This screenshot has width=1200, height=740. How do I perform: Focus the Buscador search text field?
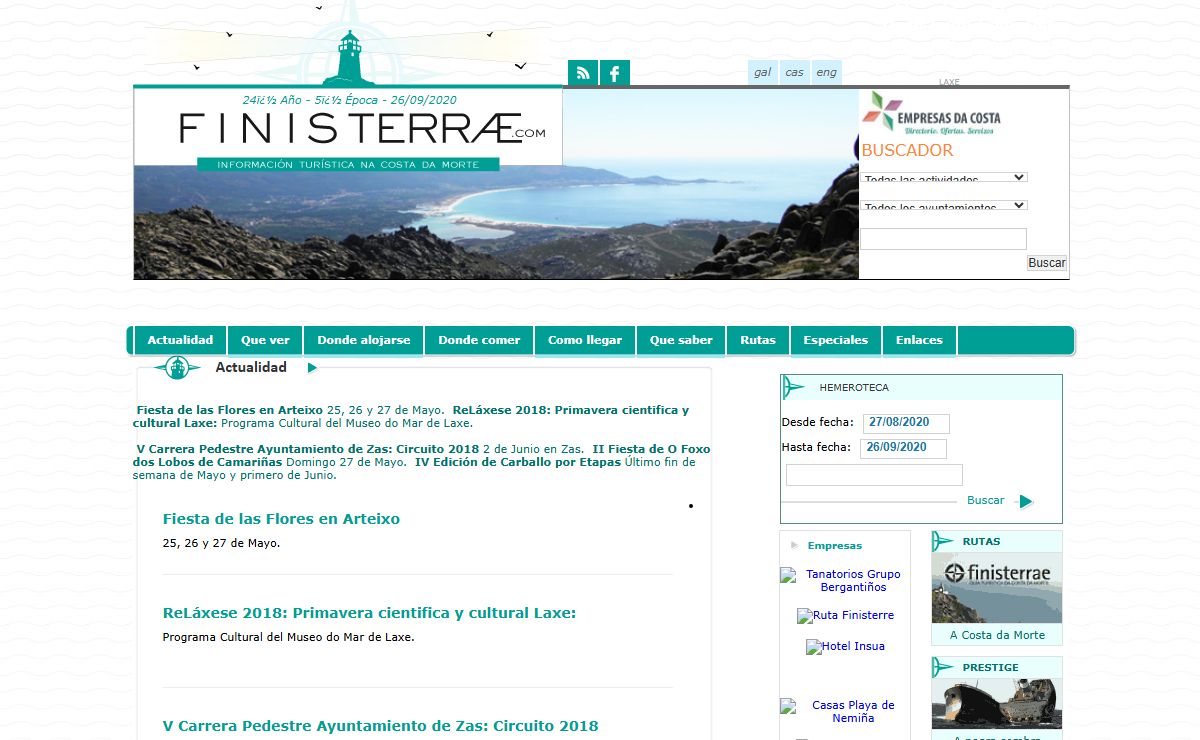click(x=943, y=239)
